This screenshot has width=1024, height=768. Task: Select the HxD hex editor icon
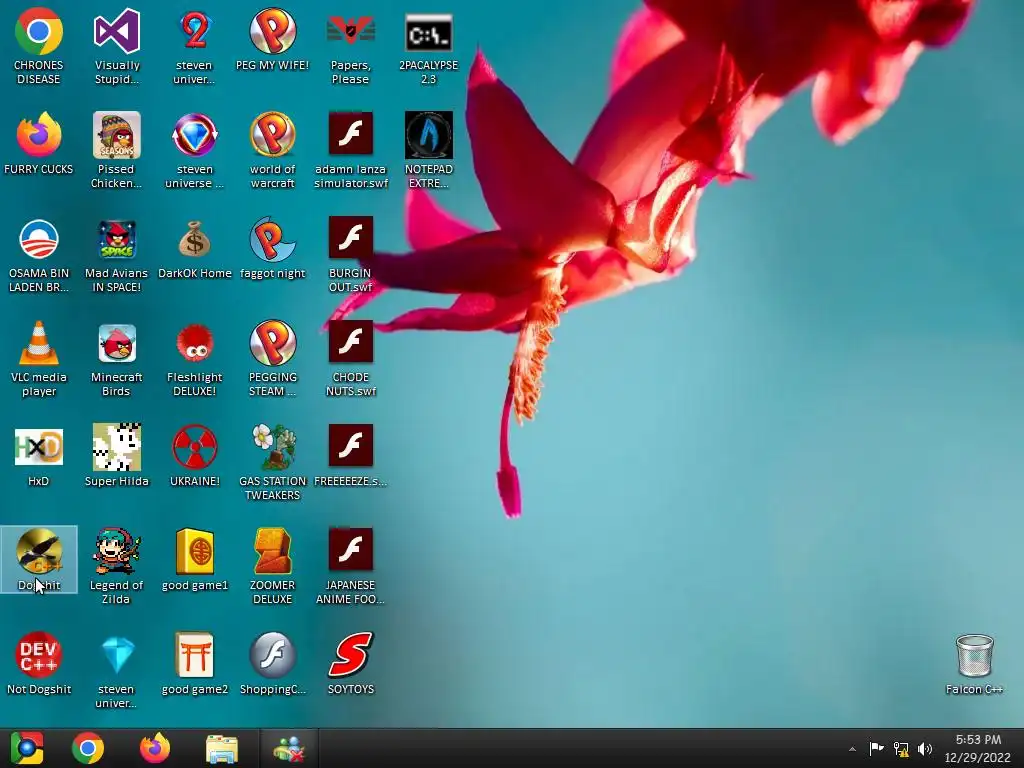[x=39, y=456]
